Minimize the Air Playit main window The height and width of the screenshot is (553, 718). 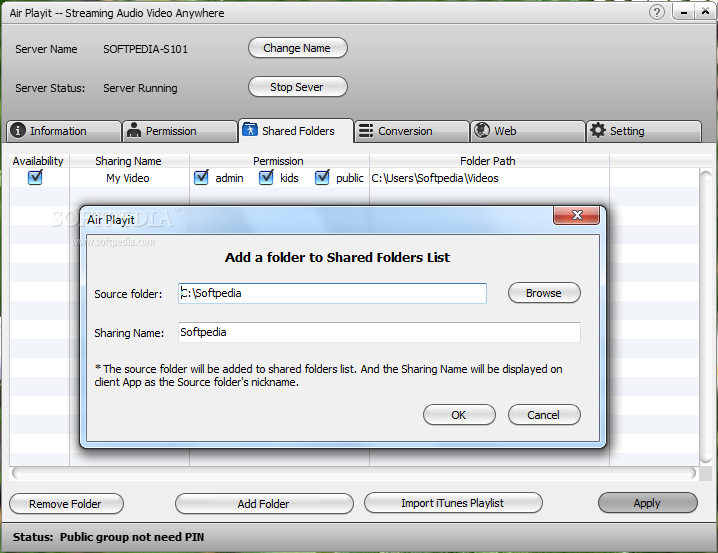(684, 12)
